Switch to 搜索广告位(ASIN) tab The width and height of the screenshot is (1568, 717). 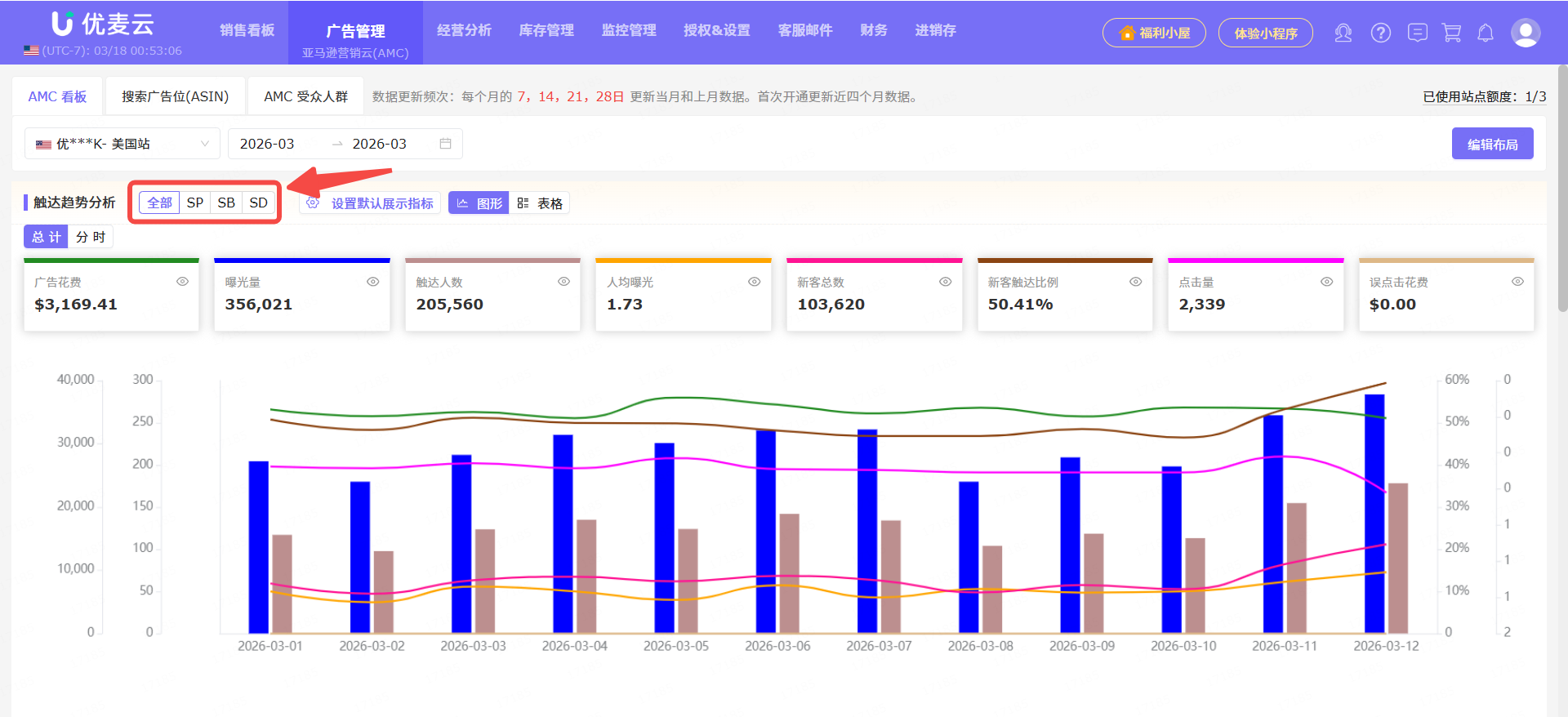click(175, 96)
